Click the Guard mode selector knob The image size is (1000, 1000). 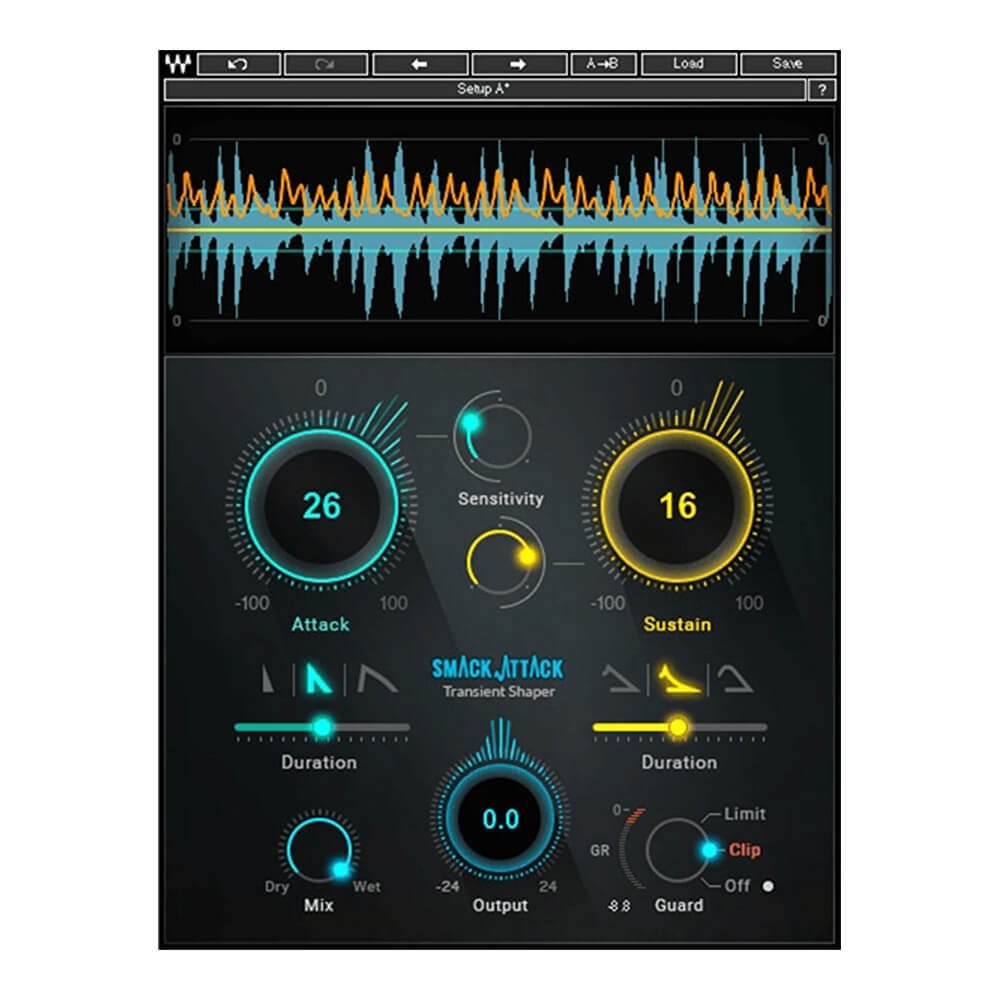pyautogui.click(x=679, y=850)
